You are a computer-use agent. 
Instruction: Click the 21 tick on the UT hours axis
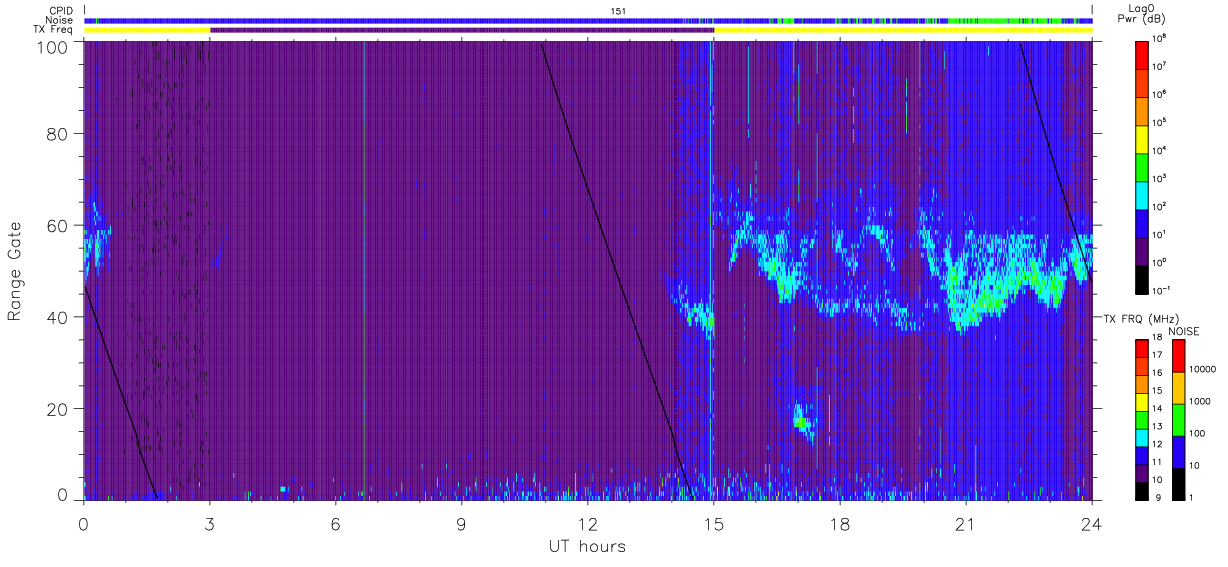pos(966,523)
